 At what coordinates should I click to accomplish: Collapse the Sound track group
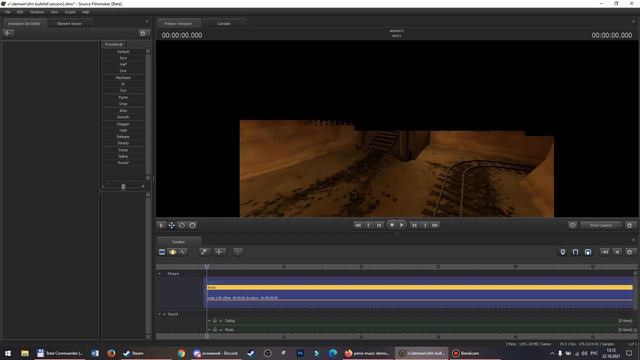pyautogui.click(x=160, y=314)
